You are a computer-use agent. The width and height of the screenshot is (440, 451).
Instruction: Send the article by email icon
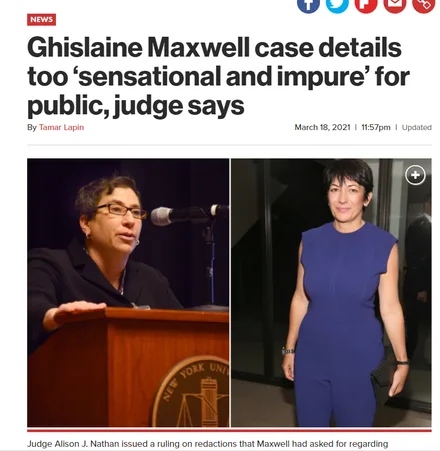[395, 5]
